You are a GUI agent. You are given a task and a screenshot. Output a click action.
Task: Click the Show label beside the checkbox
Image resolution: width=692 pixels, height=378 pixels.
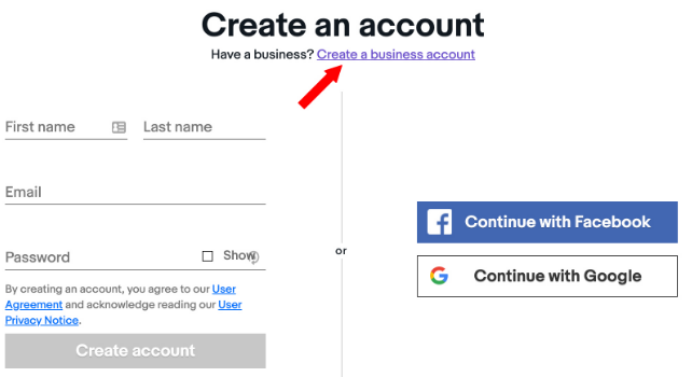pyautogui.click(x=237, y=256)
